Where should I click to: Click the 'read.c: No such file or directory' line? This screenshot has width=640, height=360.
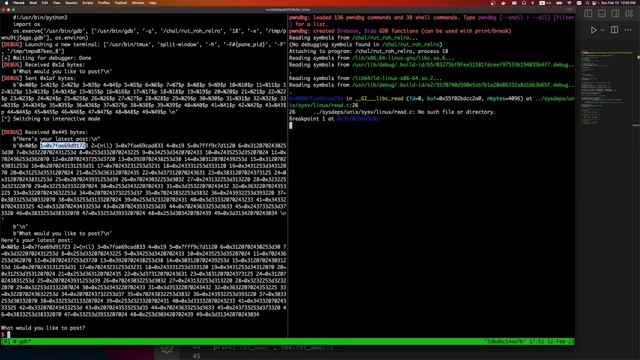pyautogui.click(x=392, y=112)
